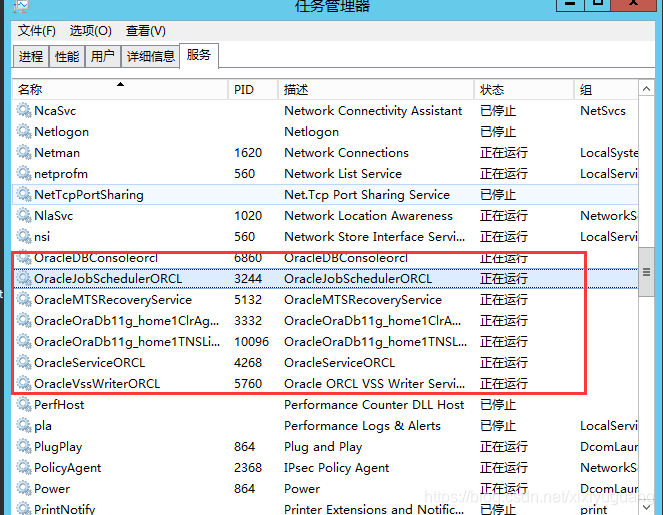Click the OracleServiceORCL gear icon

tap(24, 362)
